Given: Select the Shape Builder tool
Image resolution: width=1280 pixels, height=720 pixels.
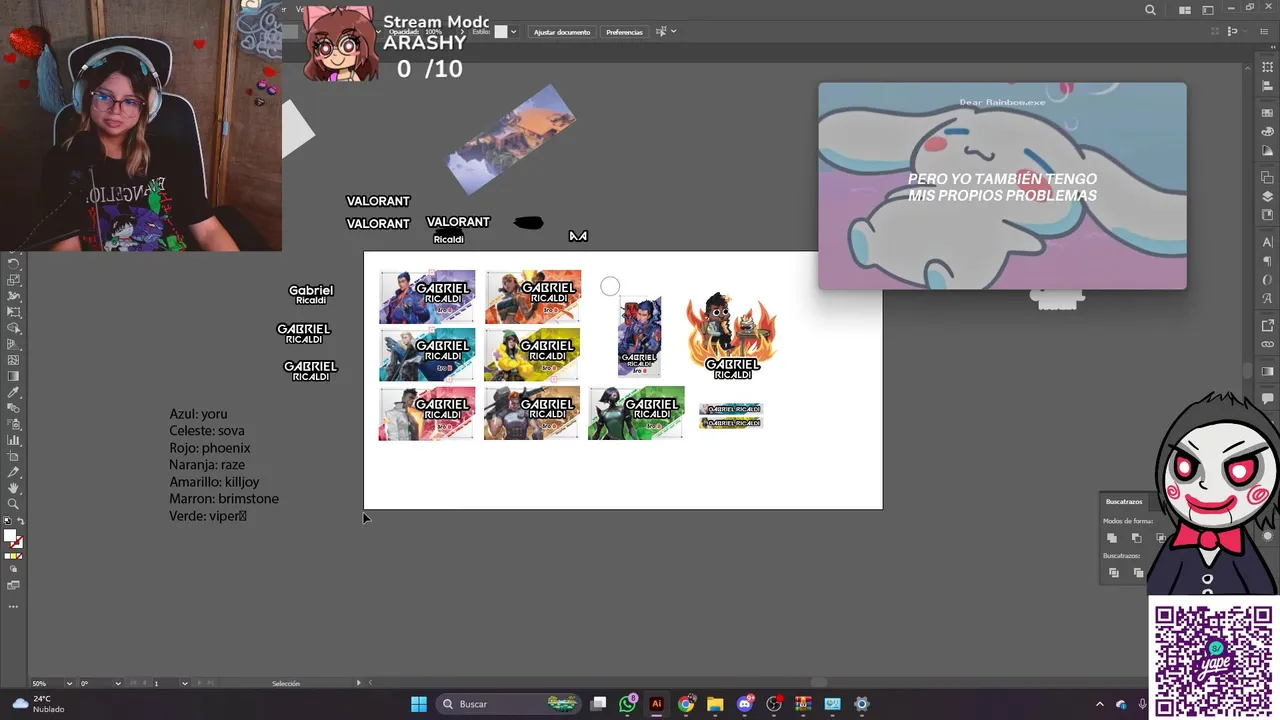Looking at the screenshot, I should 14,328.
